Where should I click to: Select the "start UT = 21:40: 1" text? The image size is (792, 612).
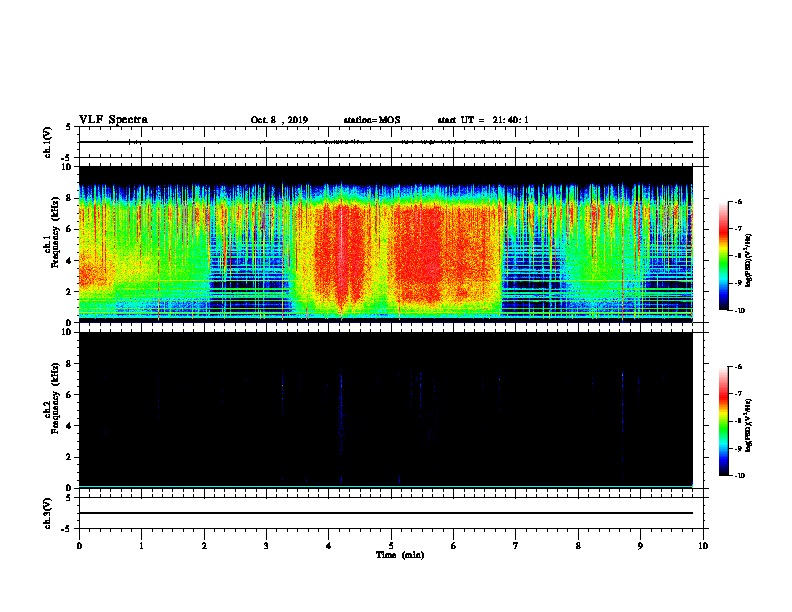tap(483, 120)
